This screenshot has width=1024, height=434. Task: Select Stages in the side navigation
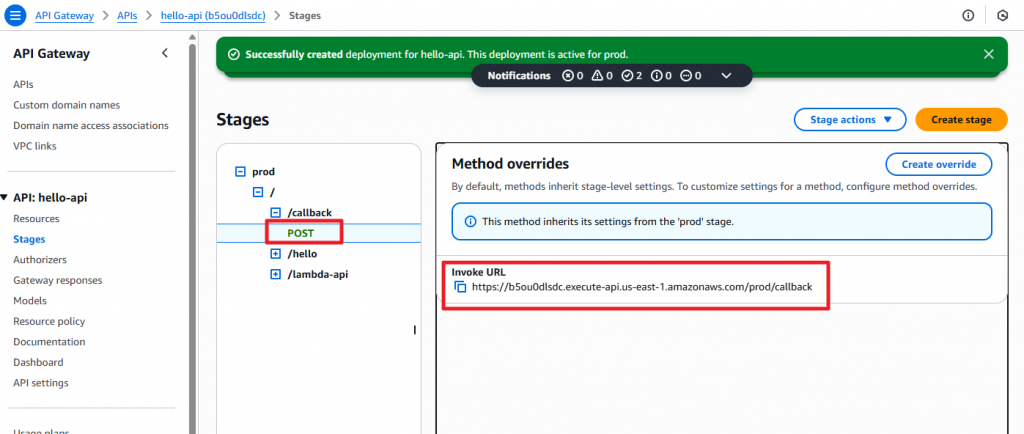tap(29, 239)
